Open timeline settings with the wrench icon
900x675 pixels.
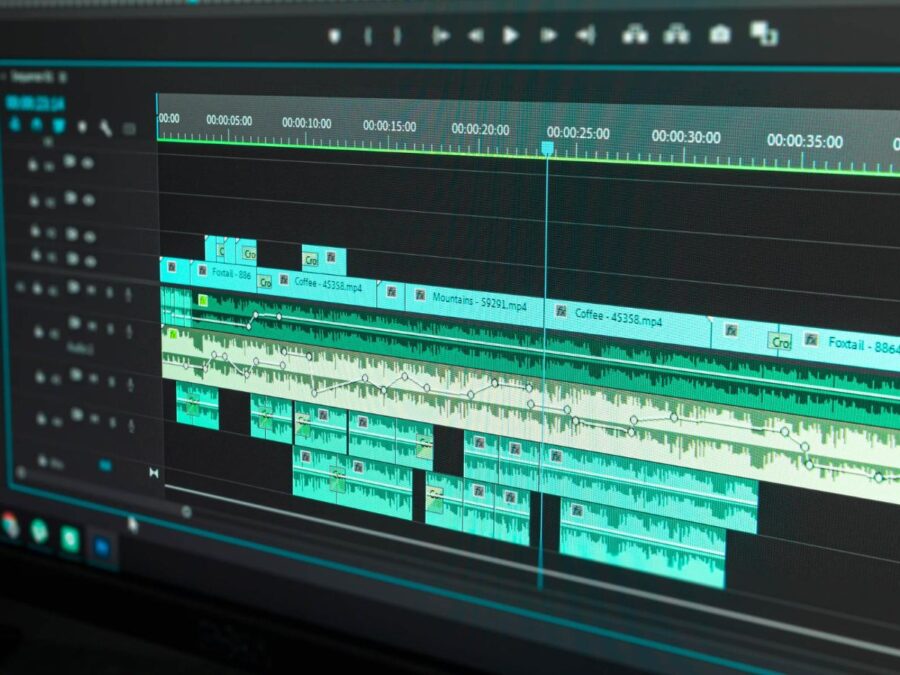pyautogui.click(x=106, y=128)
